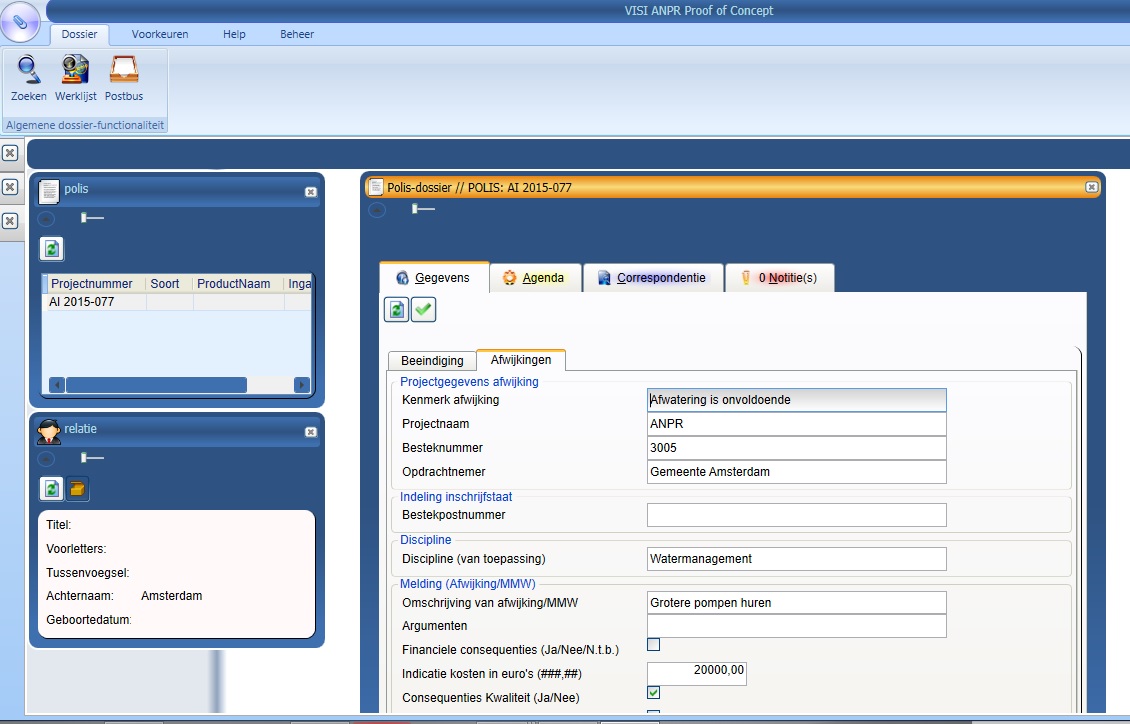Screen dimensions: 1130x724
Task: Click the round application orb button
Action: [x=20, y=22]
